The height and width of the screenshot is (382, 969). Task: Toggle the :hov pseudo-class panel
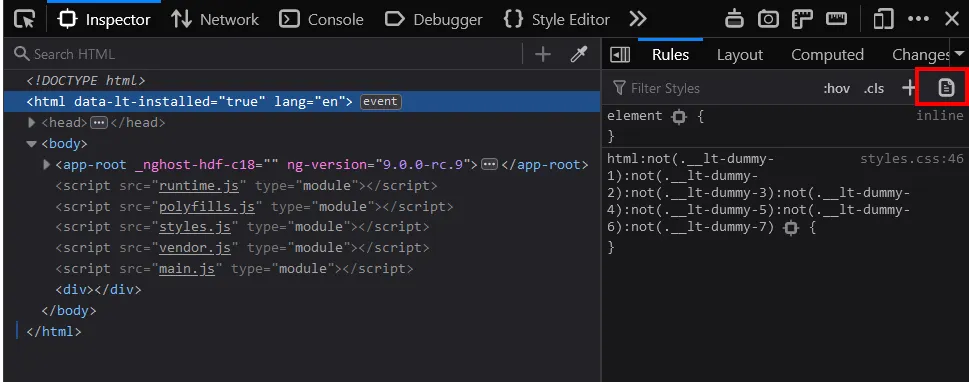pos(837,88)
